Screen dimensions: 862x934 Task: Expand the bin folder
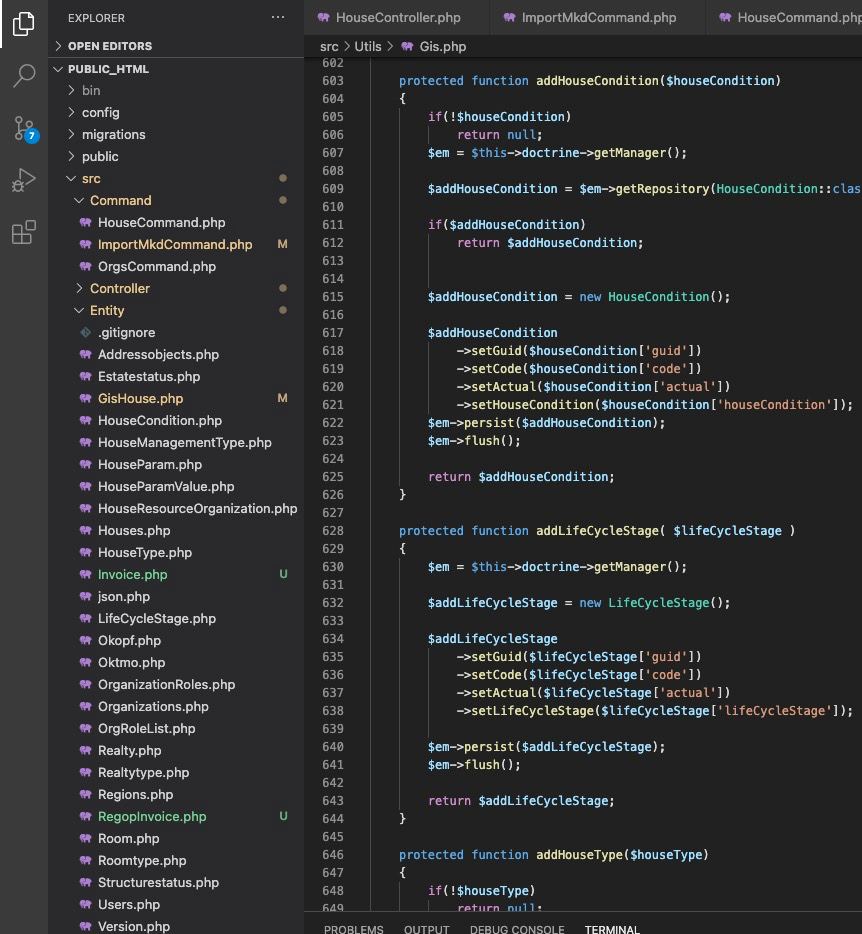pyautogui.click(x=176, y=91)
